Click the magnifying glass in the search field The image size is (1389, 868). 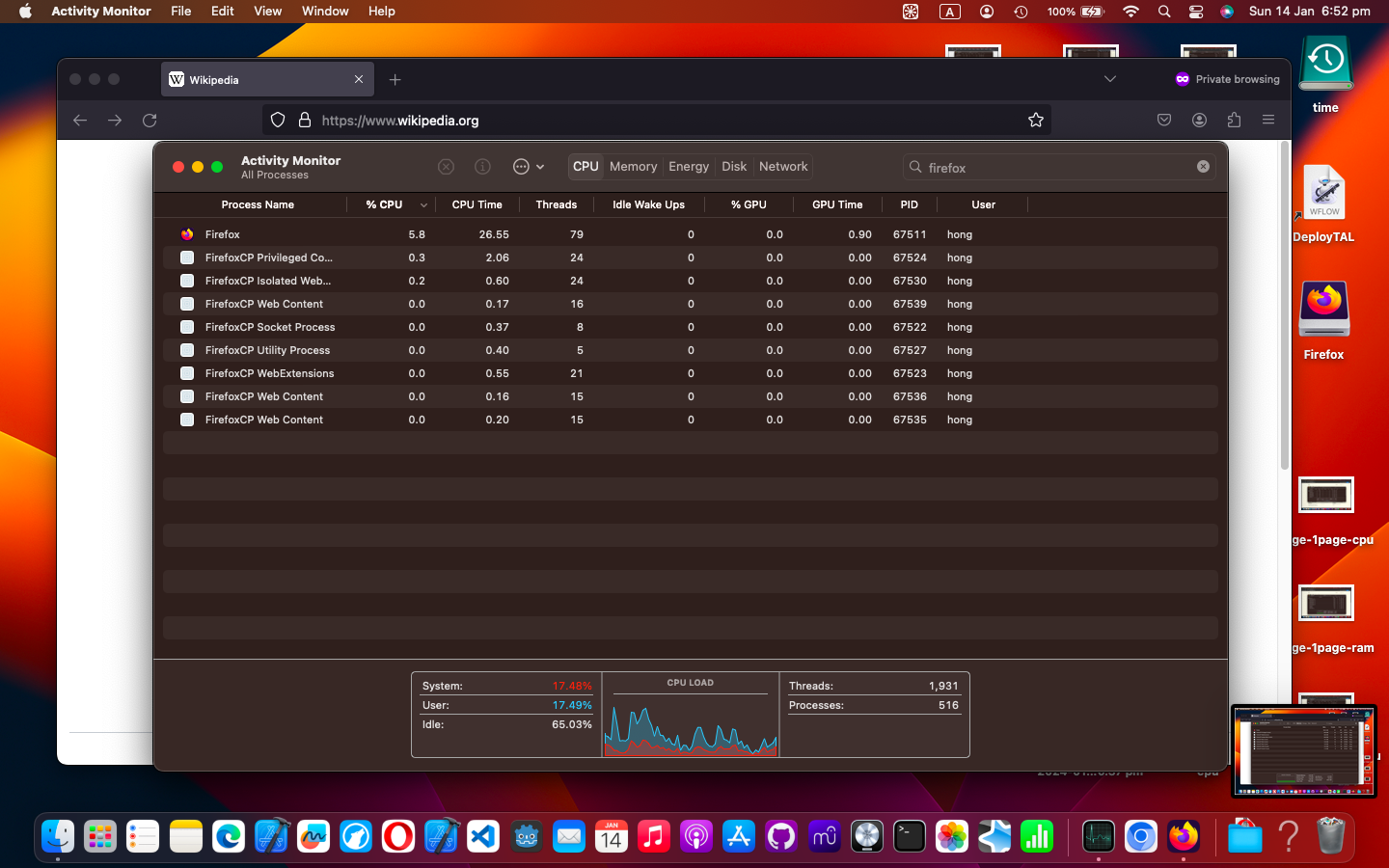[x=914, y=167]
